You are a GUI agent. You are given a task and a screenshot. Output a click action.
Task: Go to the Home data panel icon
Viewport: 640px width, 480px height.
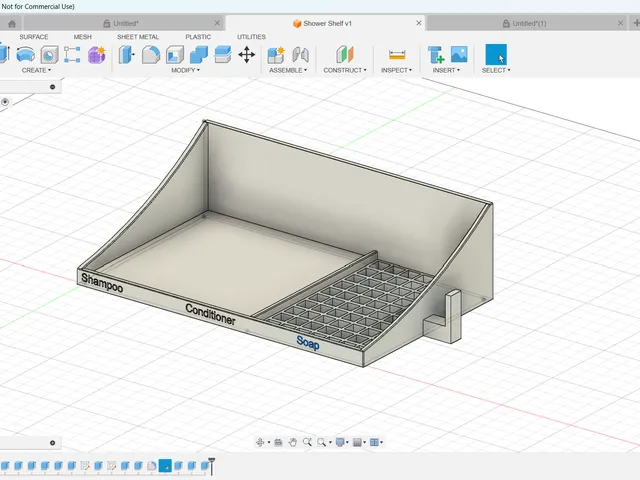point(12,24)
